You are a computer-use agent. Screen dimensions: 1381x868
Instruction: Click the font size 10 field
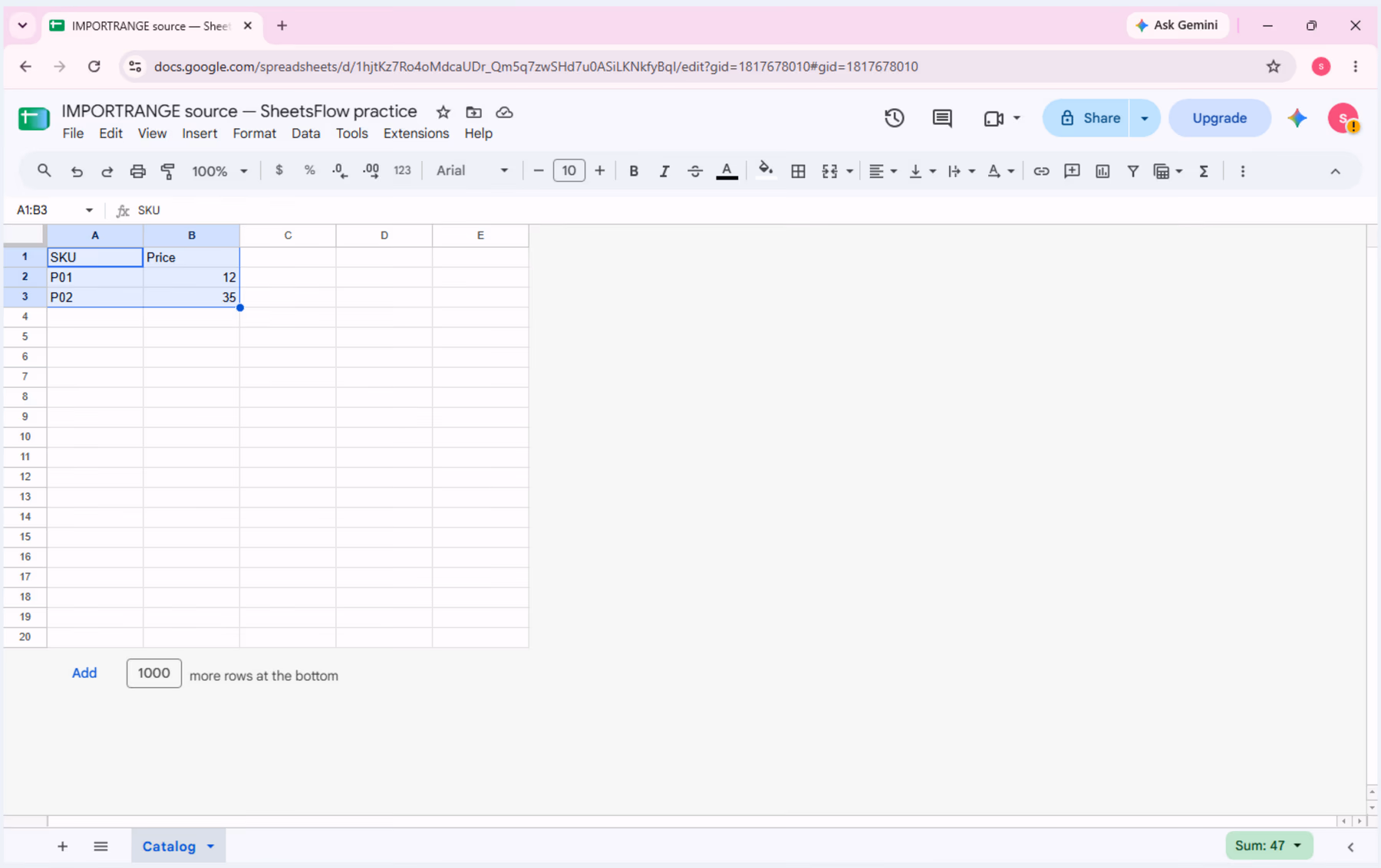pos(569,171)
